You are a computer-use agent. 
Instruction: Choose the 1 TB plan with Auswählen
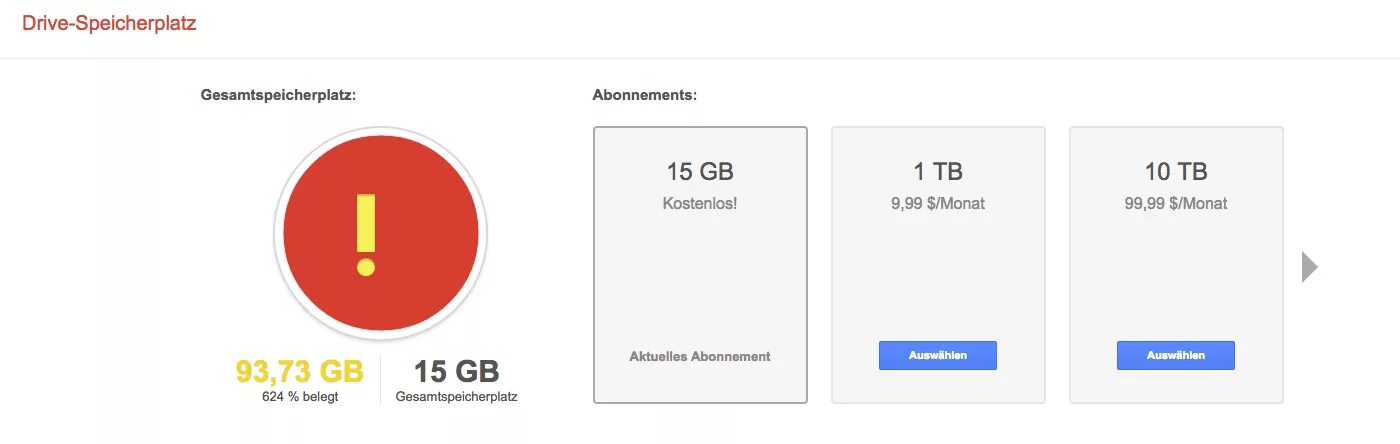938,355
